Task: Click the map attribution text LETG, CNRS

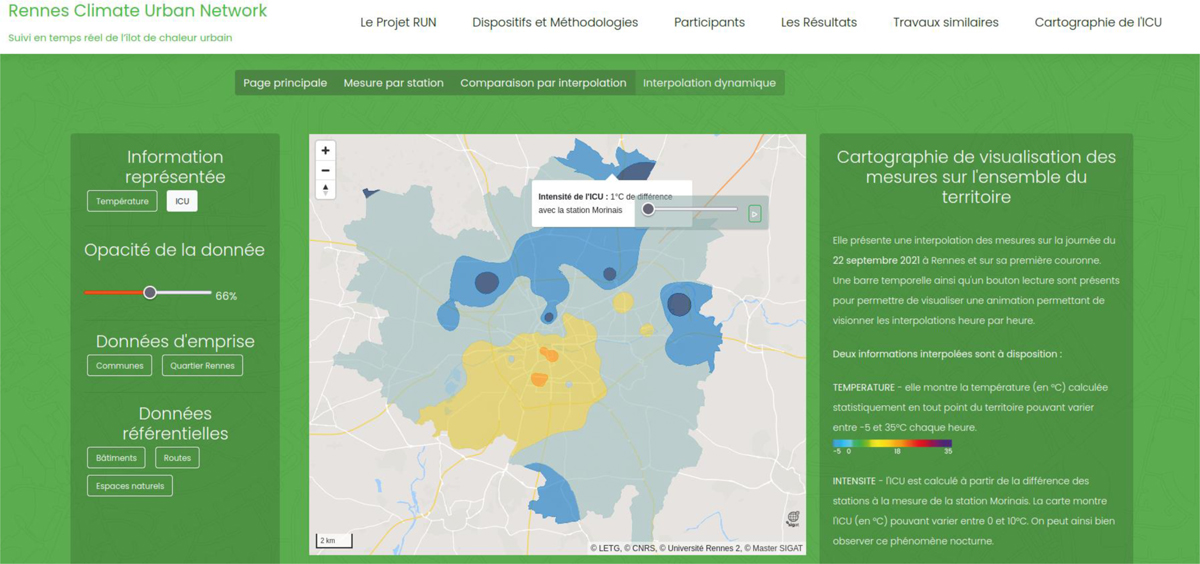Action: (x=696, y=548)
